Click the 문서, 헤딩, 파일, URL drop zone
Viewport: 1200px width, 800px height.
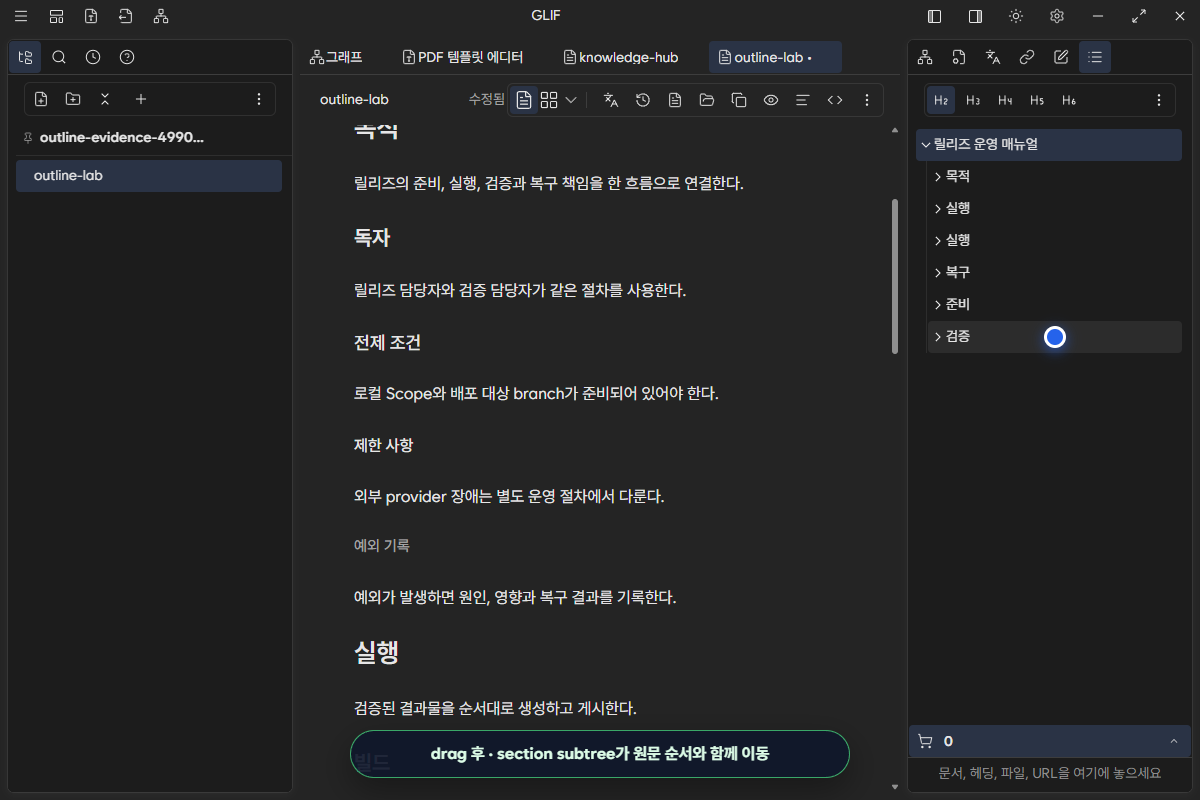pos(1049,773)
